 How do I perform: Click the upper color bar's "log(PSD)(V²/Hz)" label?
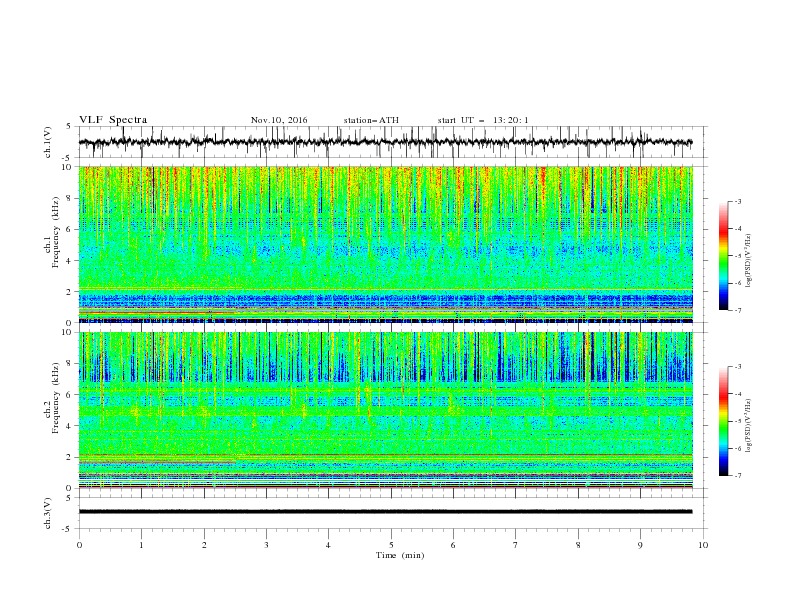pos(749,261)
